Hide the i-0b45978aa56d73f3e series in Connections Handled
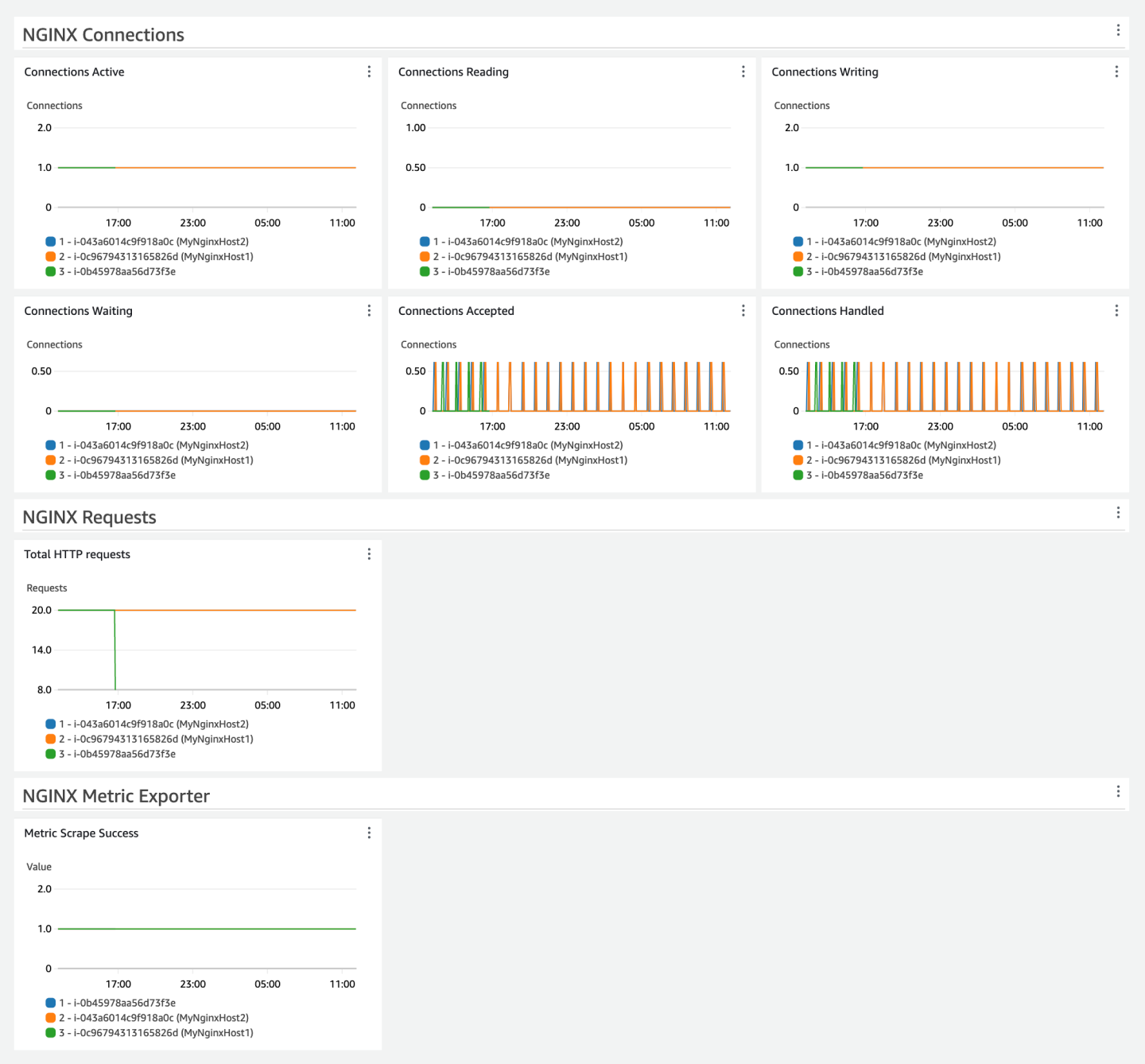The height and width of the screenshot is (1064, 1145). 864,475
